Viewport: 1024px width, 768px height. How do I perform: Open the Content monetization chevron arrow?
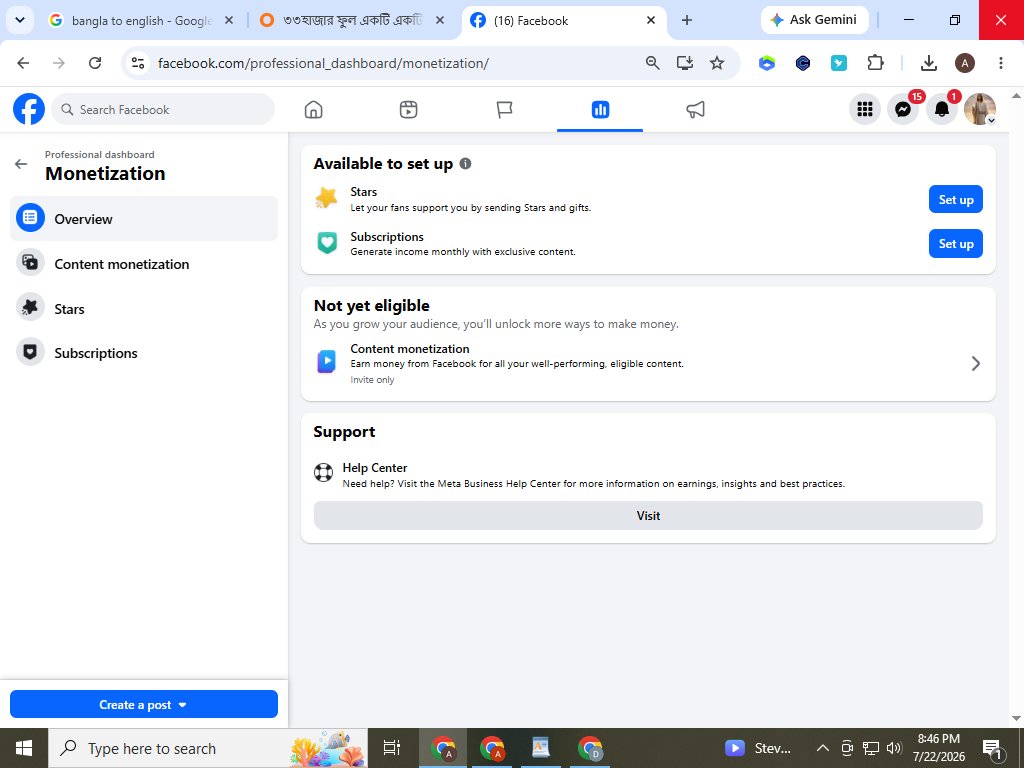pos(976,363)
